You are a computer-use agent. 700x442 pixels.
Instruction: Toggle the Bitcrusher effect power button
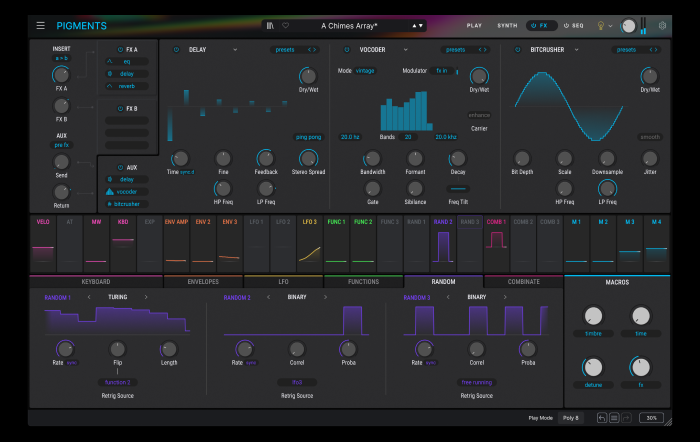[518, 50]
